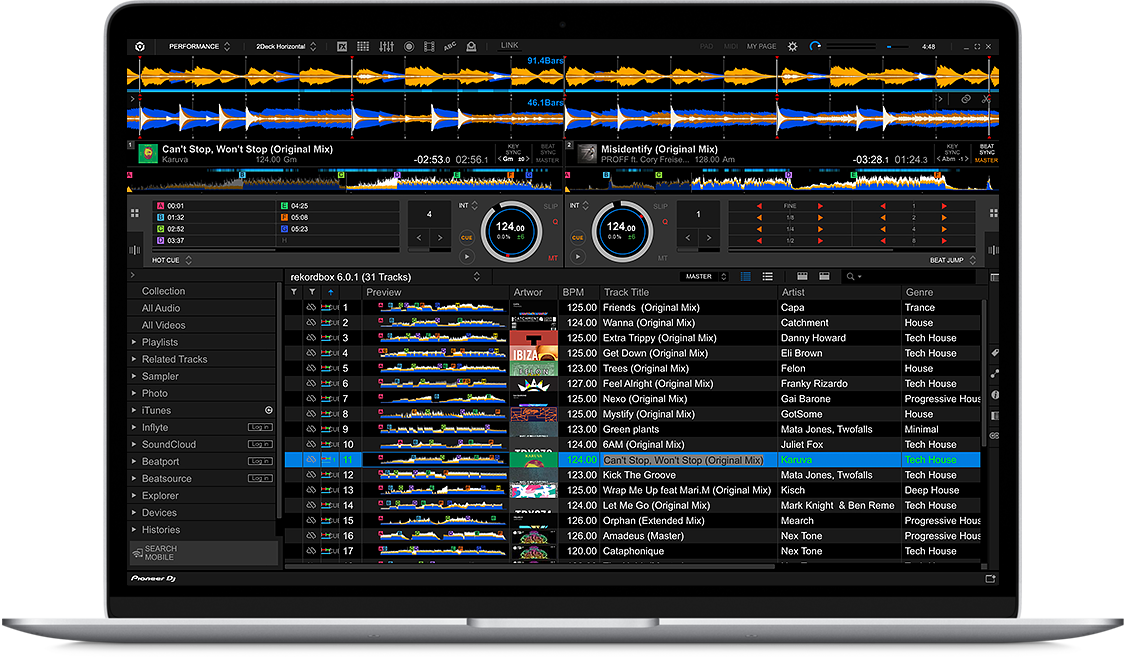The image size is (1126, 671).
Task: Start playback on deck 2
Action: (x=577, y=256)
